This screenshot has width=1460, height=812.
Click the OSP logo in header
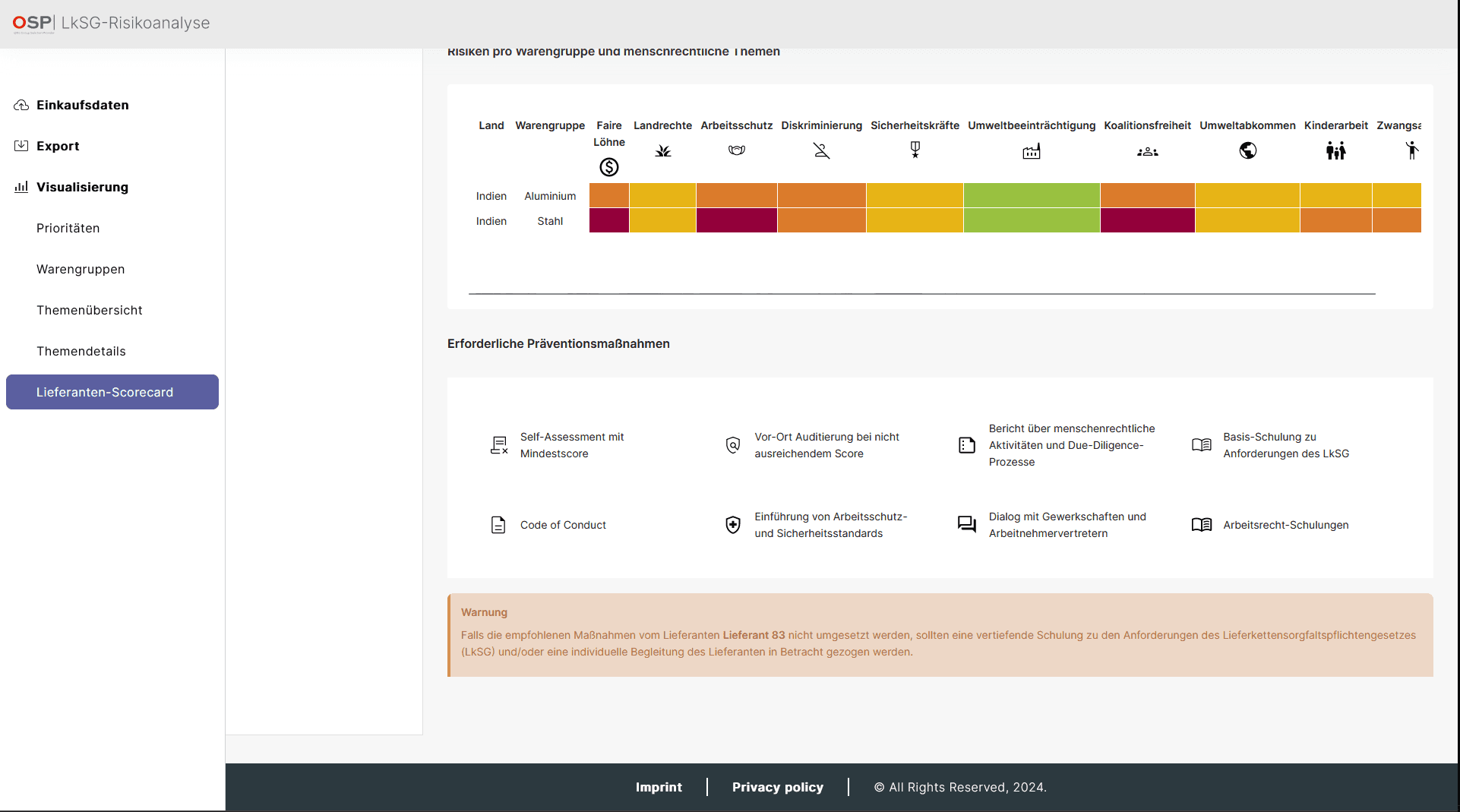click(x=33, y=24)
